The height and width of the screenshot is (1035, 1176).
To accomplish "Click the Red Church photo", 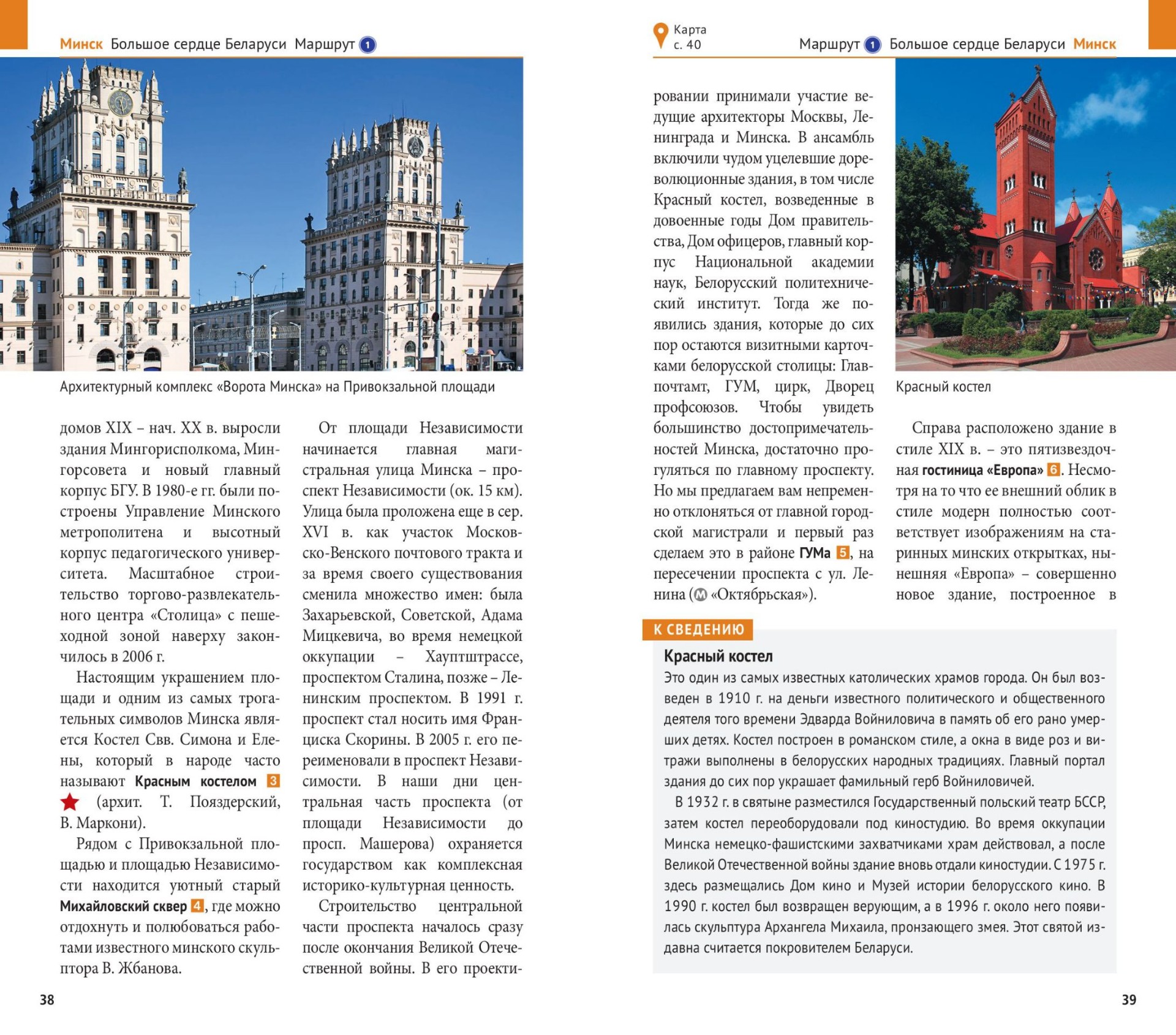I will pos(1035,214).
